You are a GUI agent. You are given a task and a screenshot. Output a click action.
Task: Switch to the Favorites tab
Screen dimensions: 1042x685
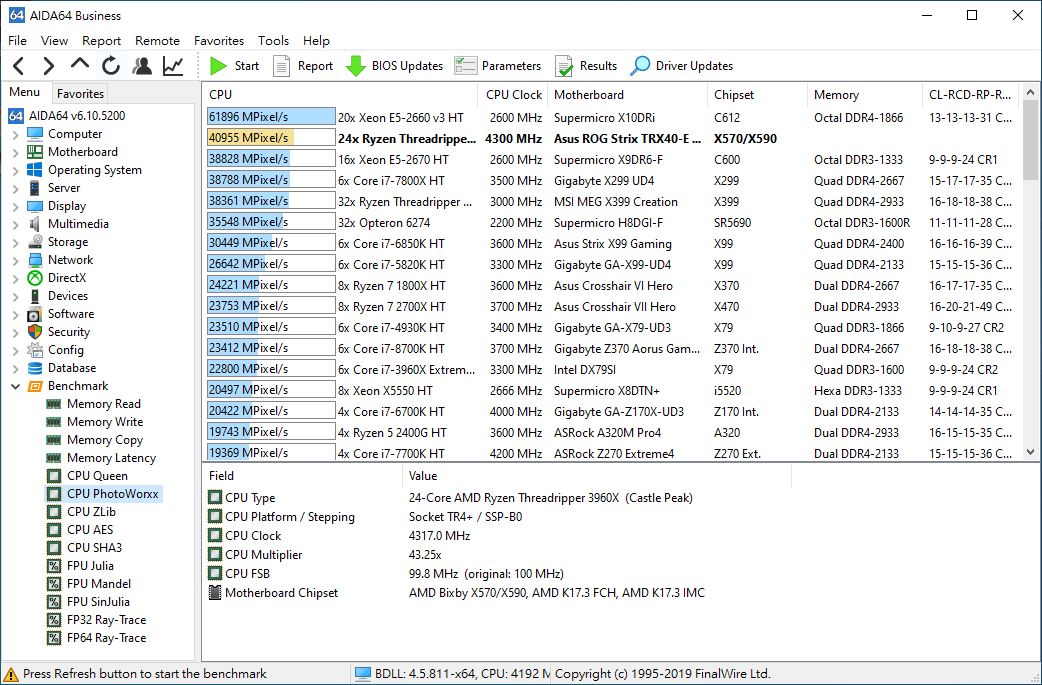coord(80,94)
